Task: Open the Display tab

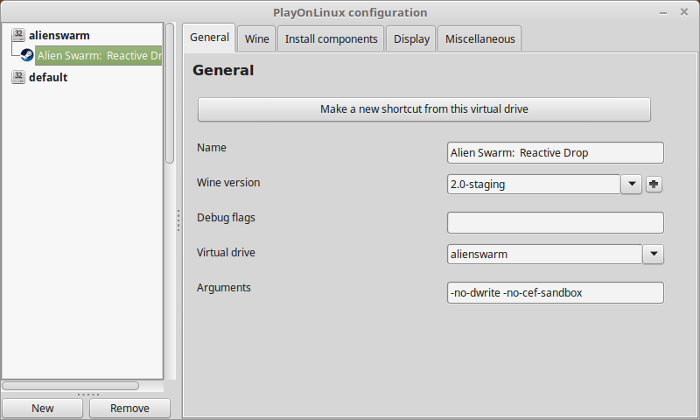Action: click(411, 39)
